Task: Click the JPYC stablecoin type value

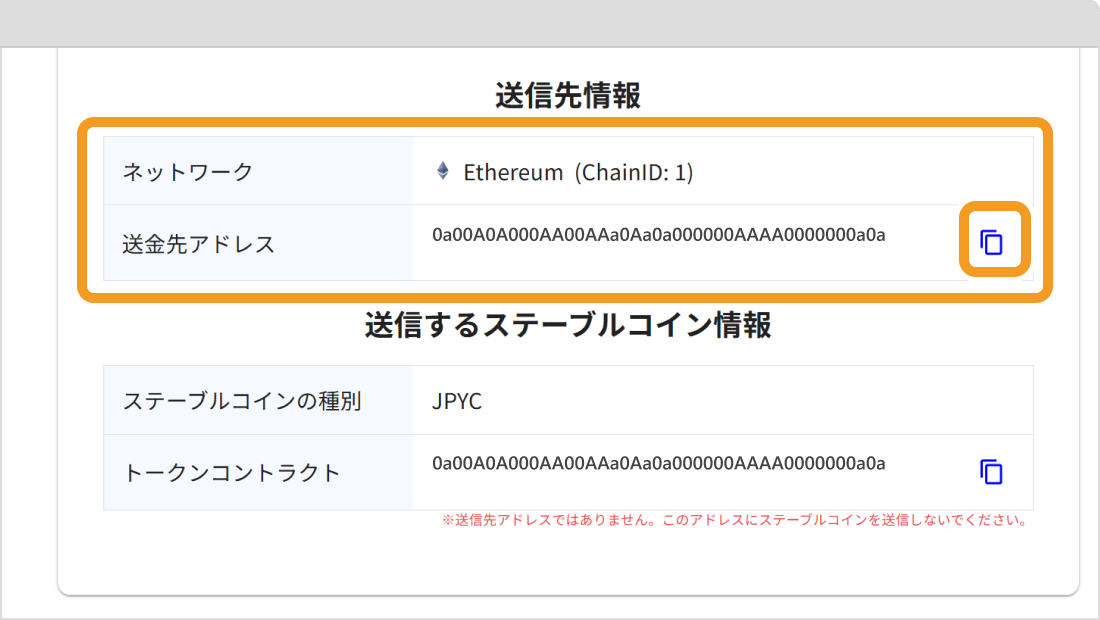Action: coord(455,398)
